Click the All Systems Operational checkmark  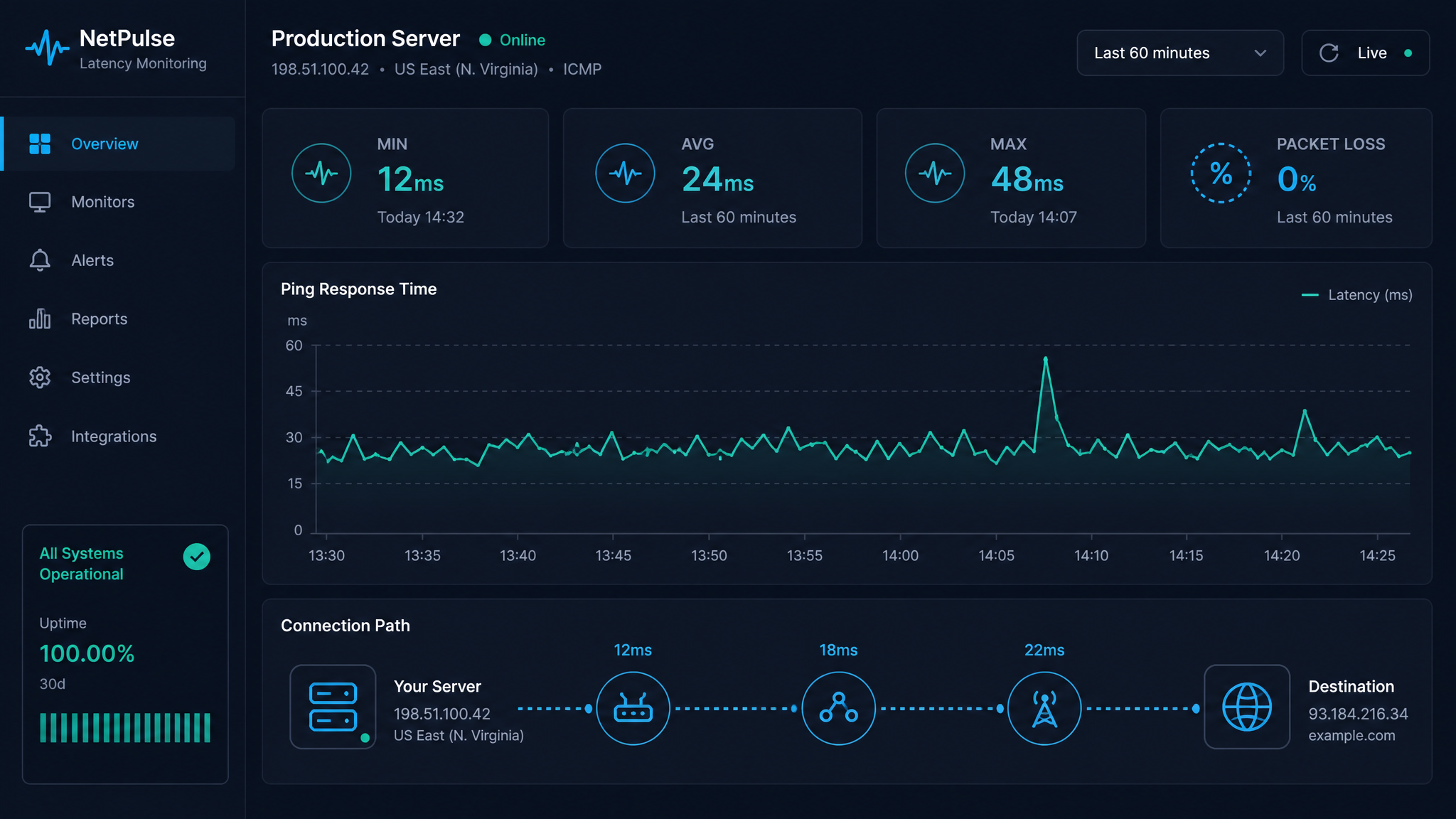point(197,557)
